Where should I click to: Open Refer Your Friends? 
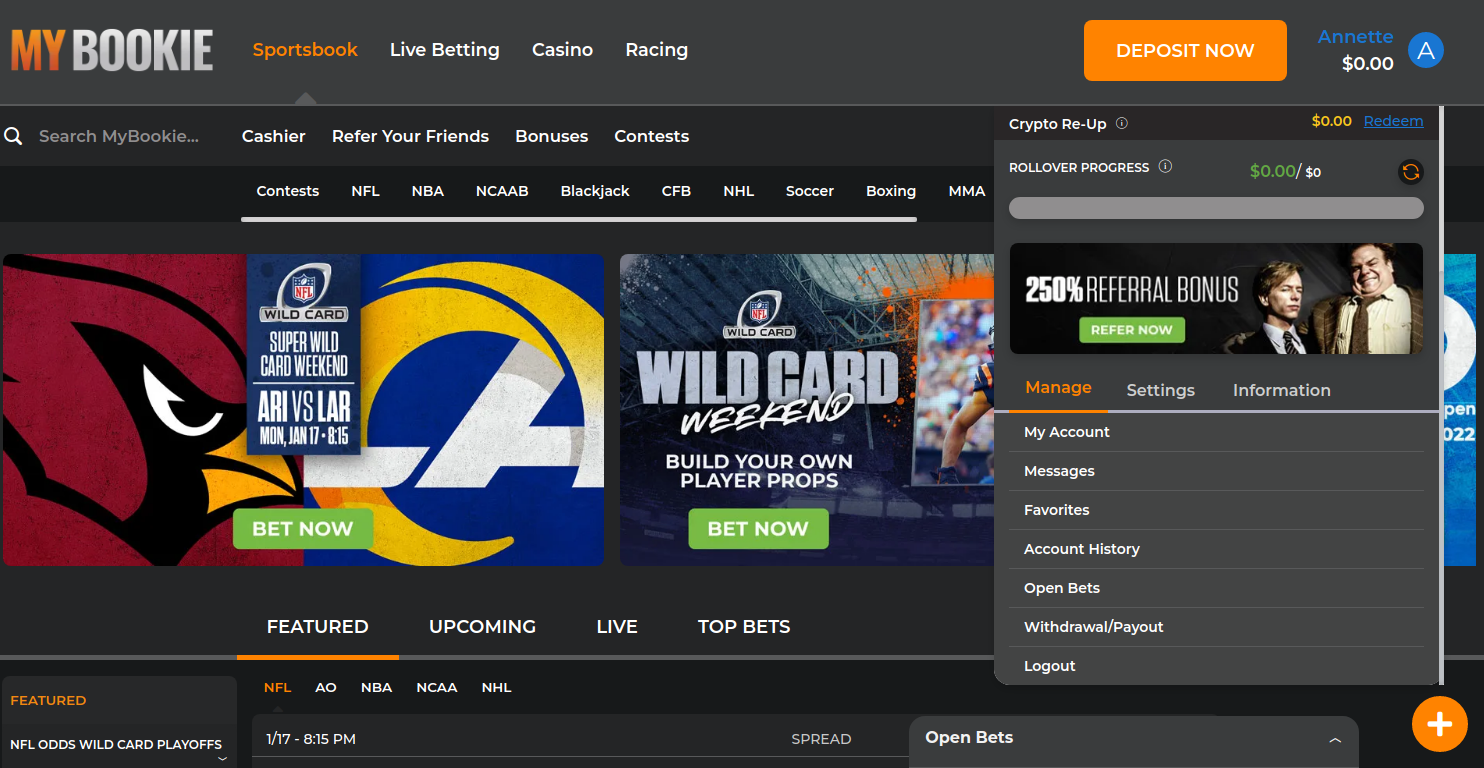(410, 136)
